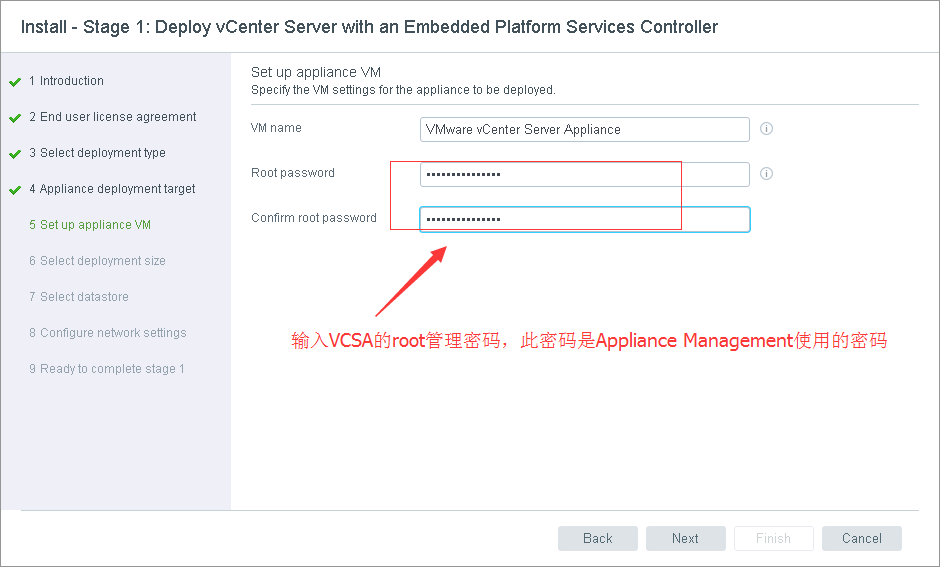Click the info icon beside VM name
Image resolution: width=940 pixels, height=567 pixels.
tap(766, 129)
